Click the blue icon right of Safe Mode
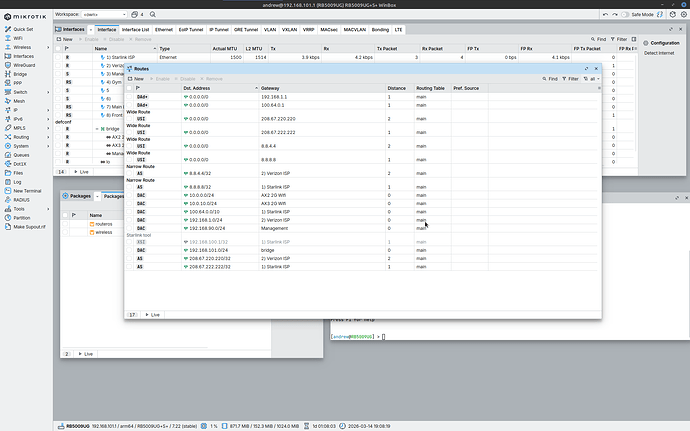This screenshot has width=690, height=431. (660, 15)
